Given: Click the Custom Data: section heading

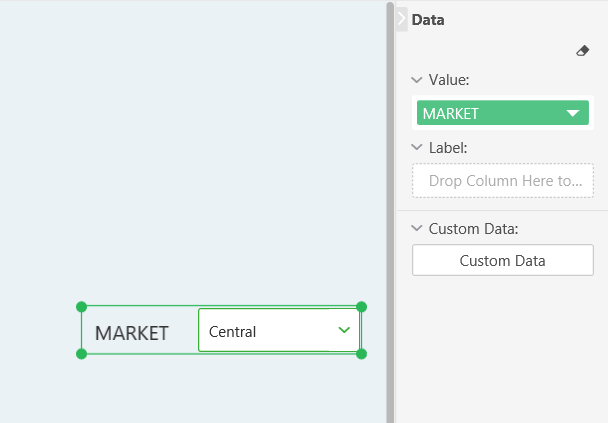Looking at the screenshot, I should [473, 229].
